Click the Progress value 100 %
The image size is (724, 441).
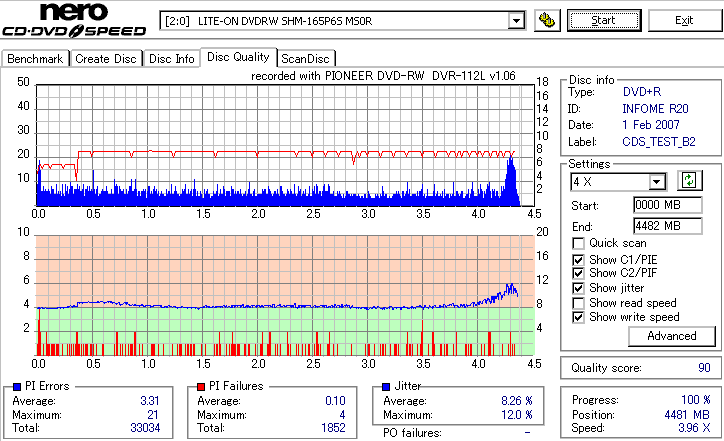coord(696,400)
